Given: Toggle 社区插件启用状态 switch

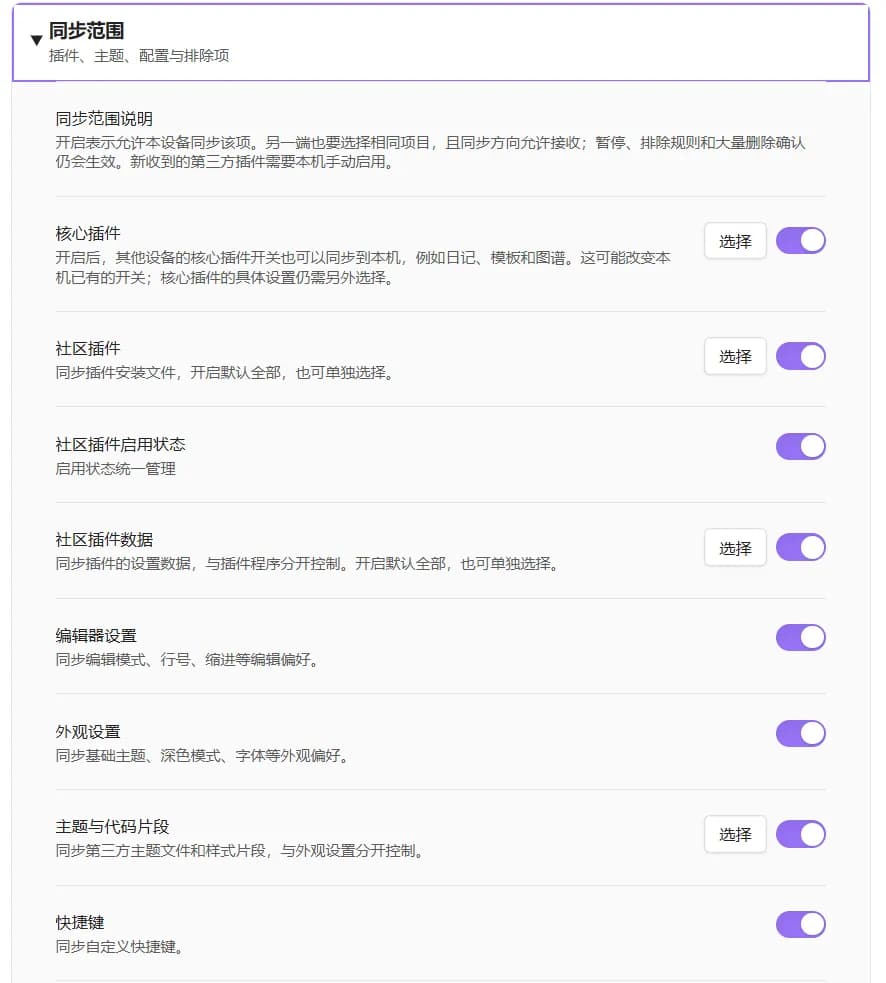Looking at the screenshot, I should coord(801,446).
